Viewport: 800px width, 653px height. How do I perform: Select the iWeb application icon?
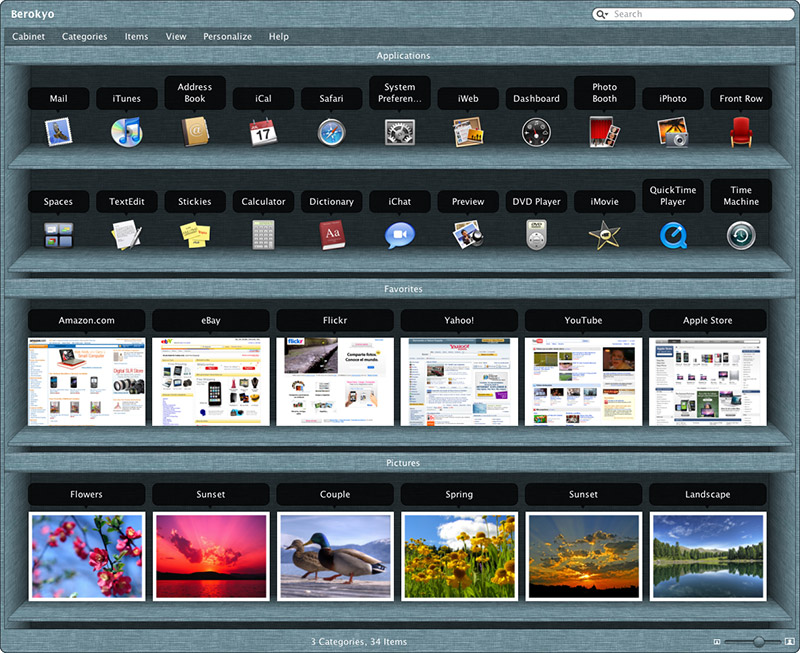(468, 132)
